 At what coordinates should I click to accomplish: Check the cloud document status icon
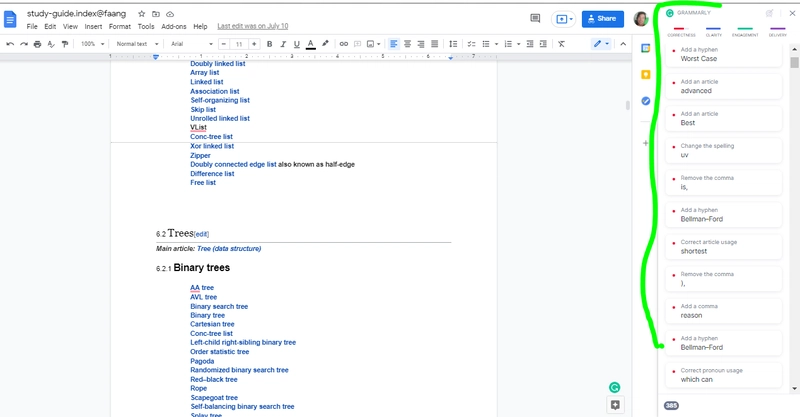(170, 14)
